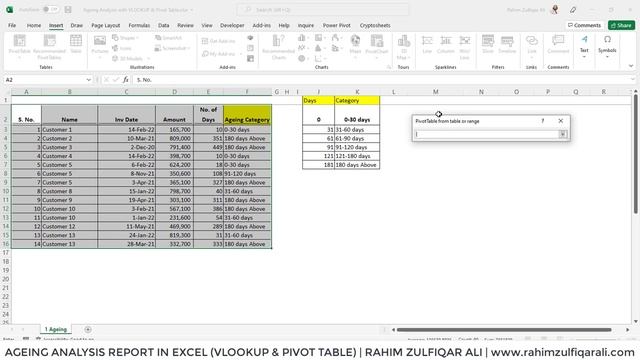Insert a SmartArt graphic
640x360 pixels.
(168, 38)
